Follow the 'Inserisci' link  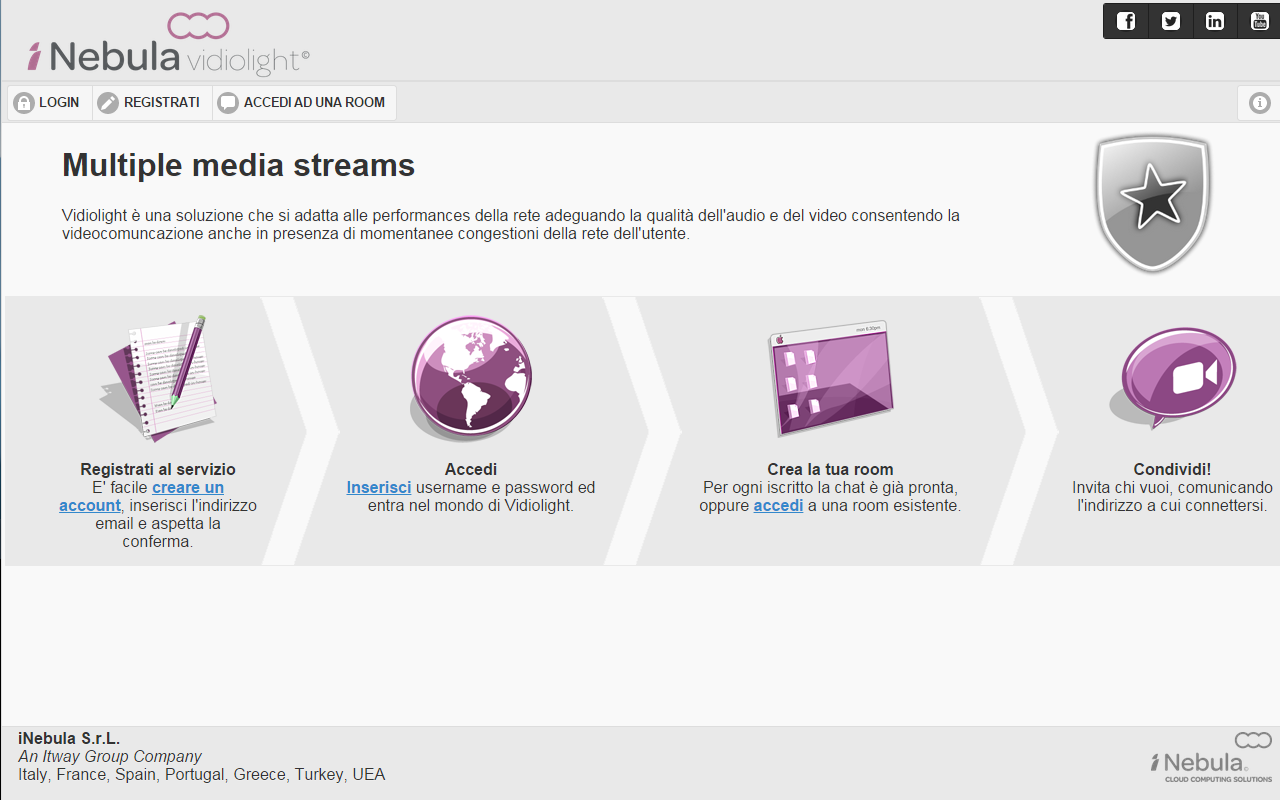pos(379,487)
